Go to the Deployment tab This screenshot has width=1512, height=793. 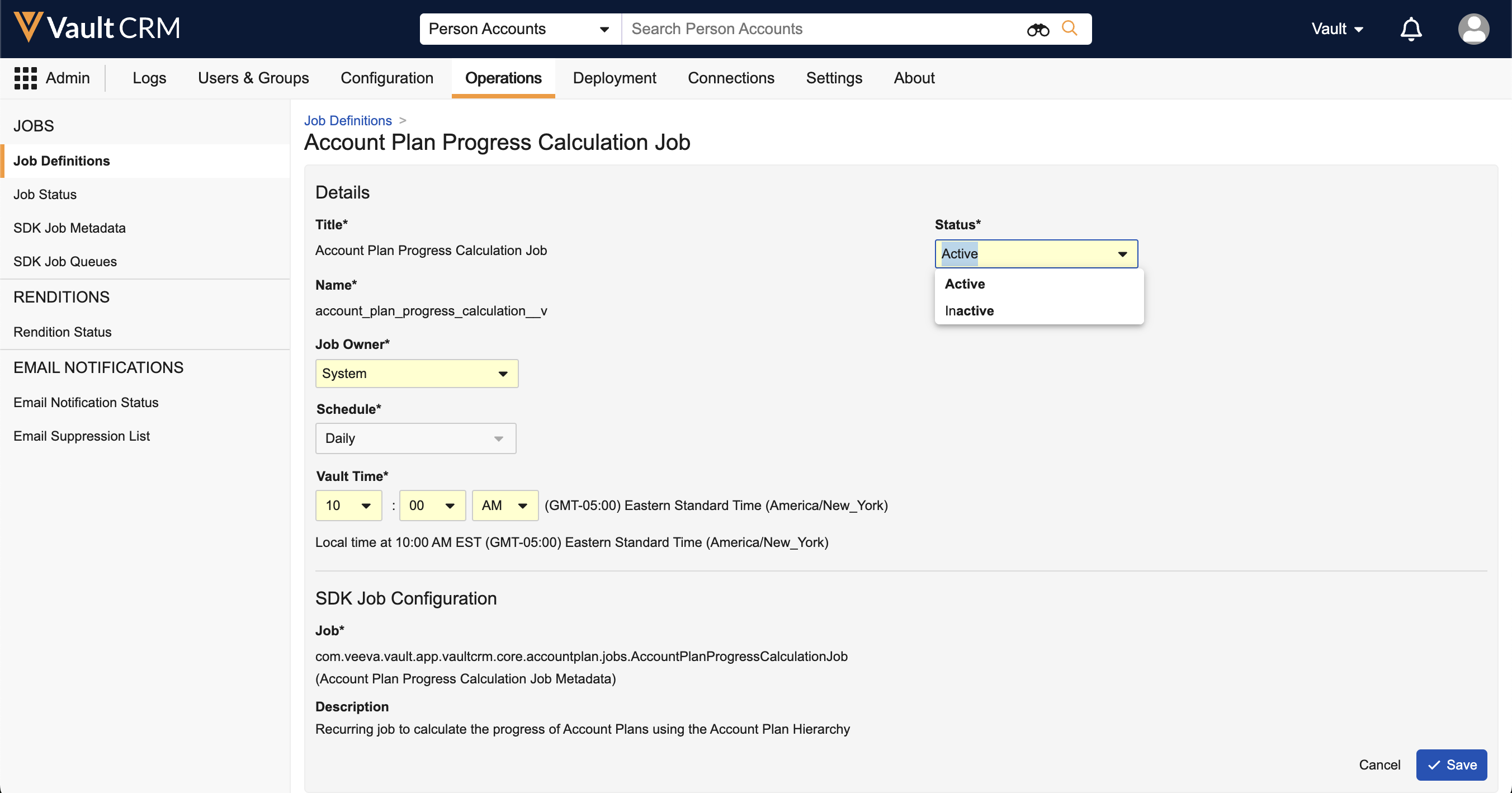pyautogui.click(x=614, y=78)
